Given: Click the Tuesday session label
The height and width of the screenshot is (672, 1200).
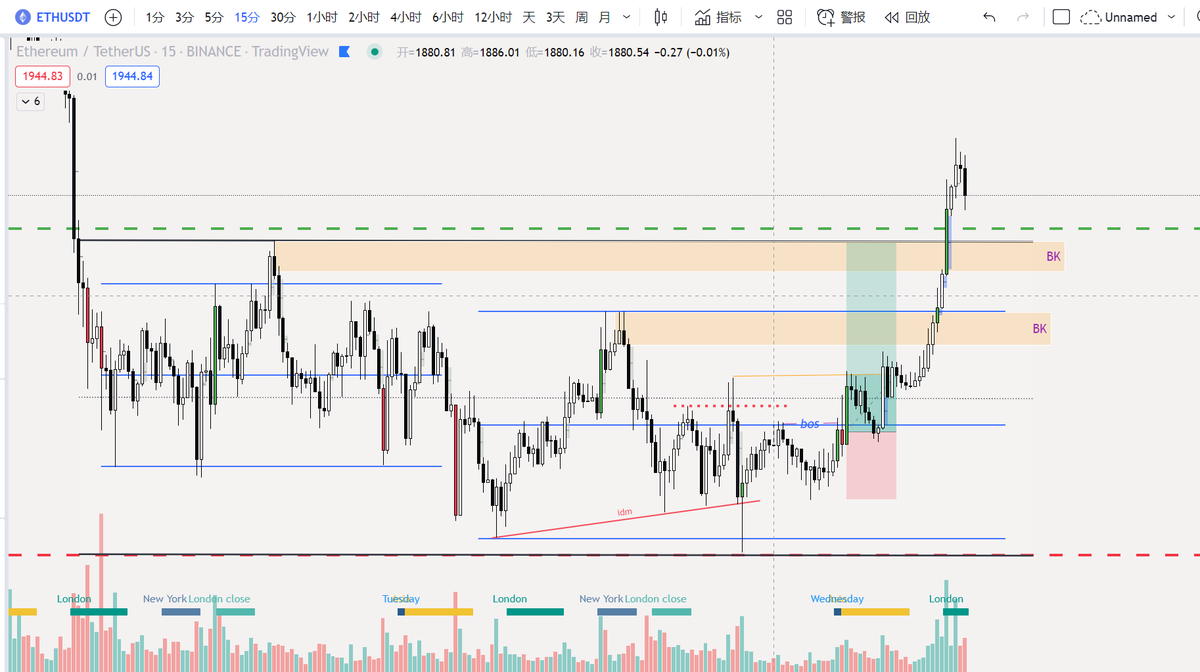Looking at the screenshot, I should point(401,599).
